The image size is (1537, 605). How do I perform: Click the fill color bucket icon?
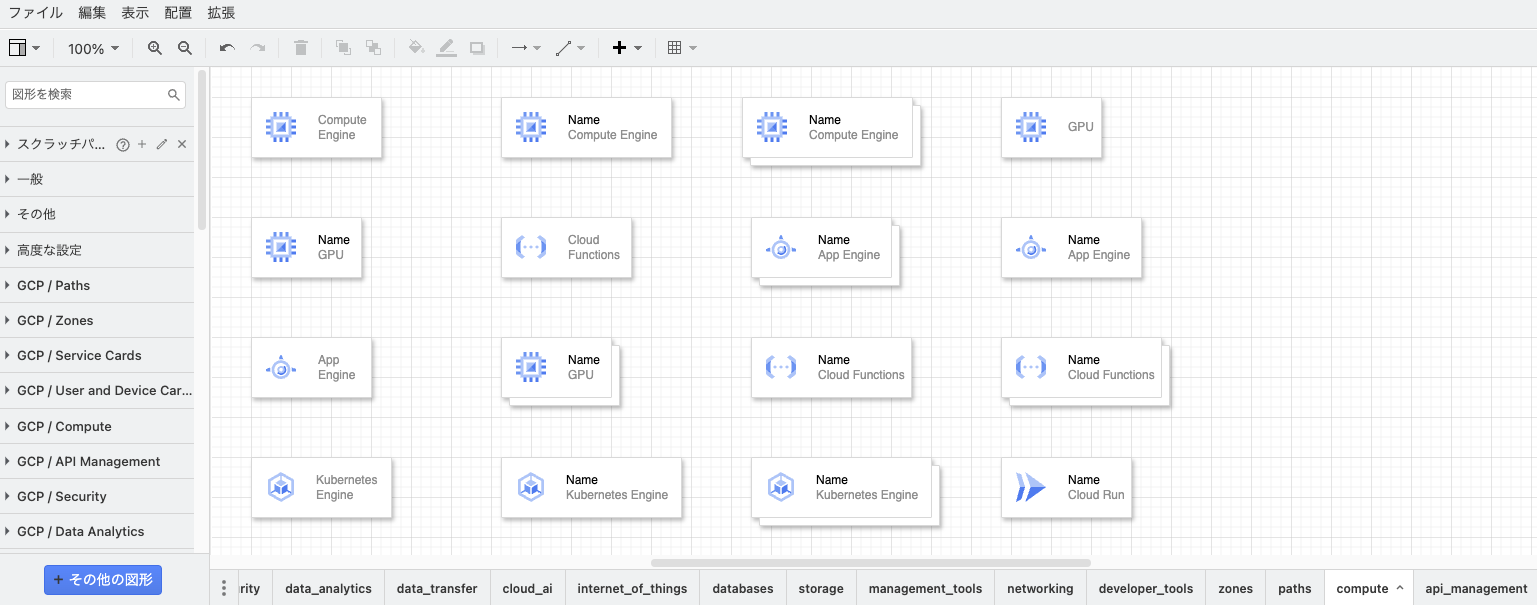(416, 48)
